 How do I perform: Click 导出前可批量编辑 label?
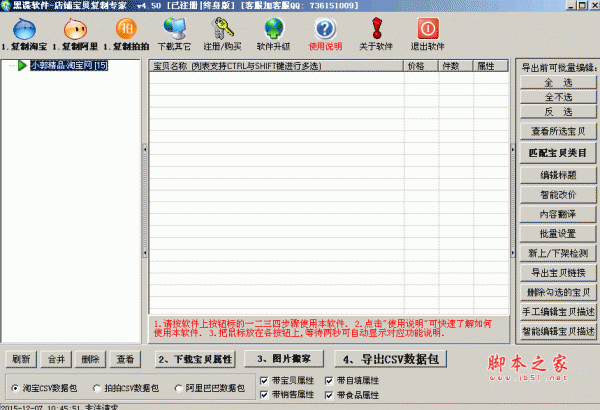(559, 68)
